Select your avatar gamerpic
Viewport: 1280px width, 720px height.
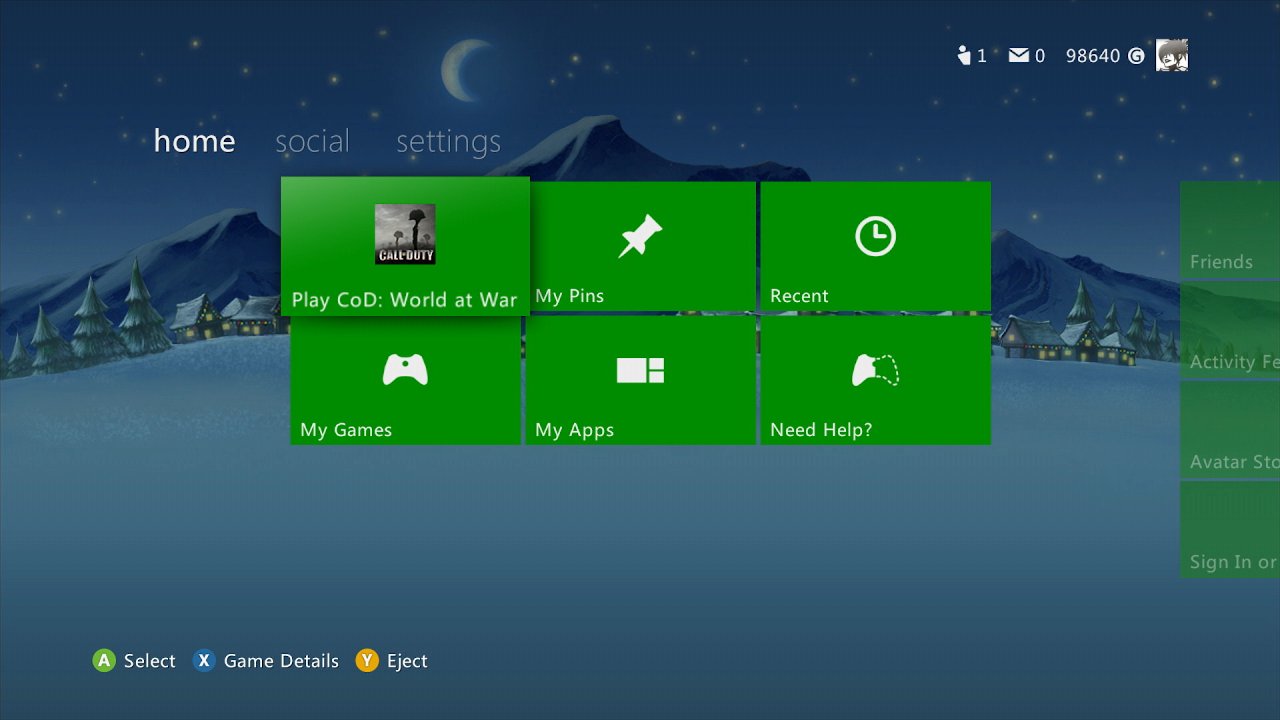pyautogui.click(x=1170, y=55)
